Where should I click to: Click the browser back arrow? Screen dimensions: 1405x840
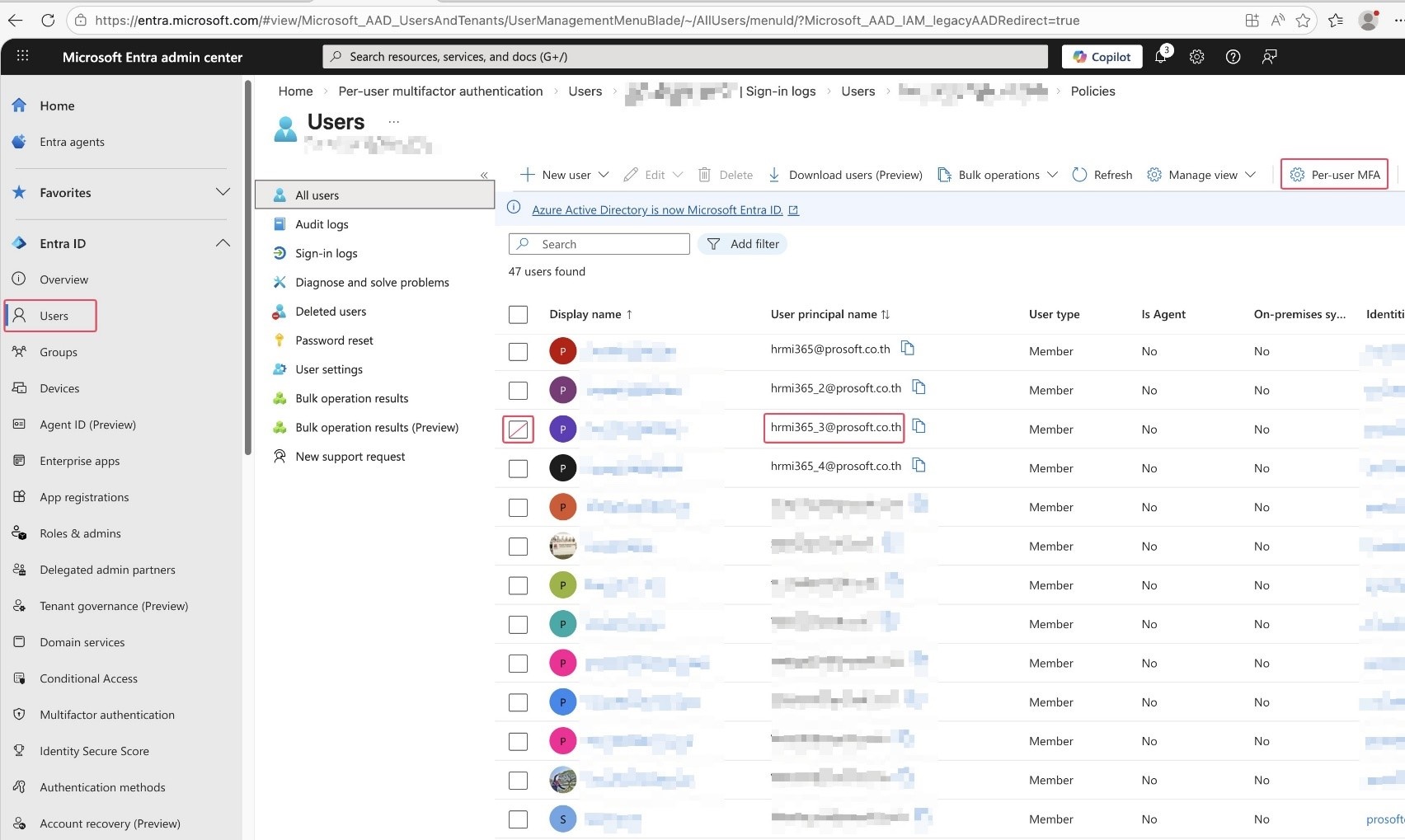tap(16, 21)
